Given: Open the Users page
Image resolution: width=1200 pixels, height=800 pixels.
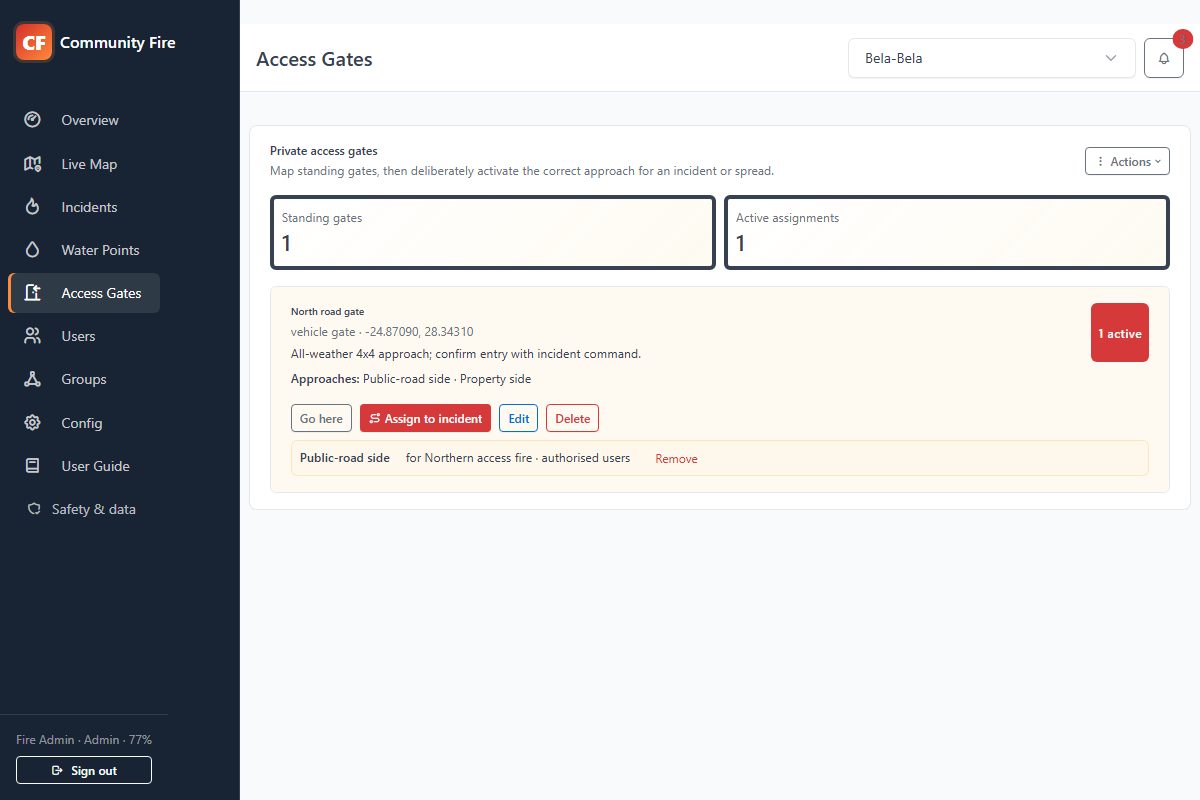Looking at the screenshot, I should tap(84, 336).
